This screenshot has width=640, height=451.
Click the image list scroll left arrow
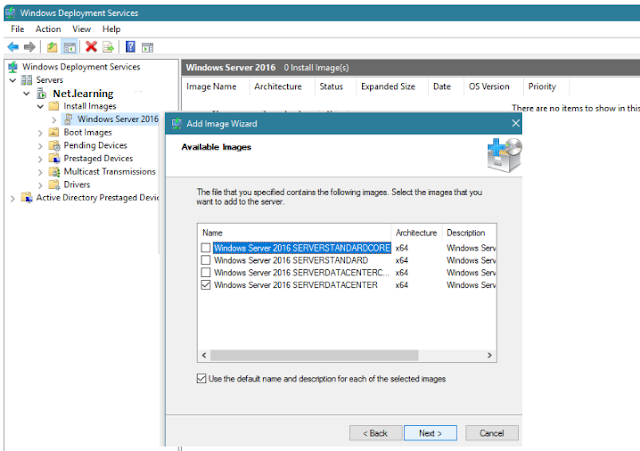pos(204,355)
